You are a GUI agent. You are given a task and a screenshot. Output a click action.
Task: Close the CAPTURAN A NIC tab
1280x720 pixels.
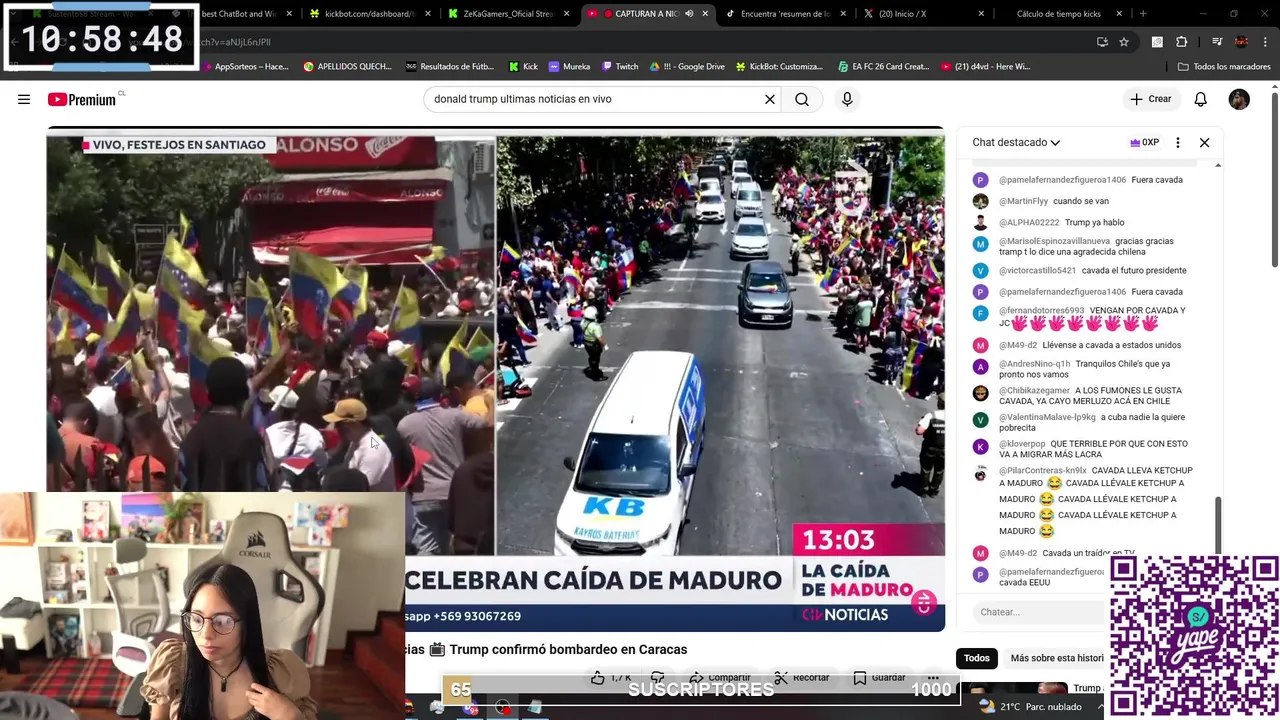(705, 14)
